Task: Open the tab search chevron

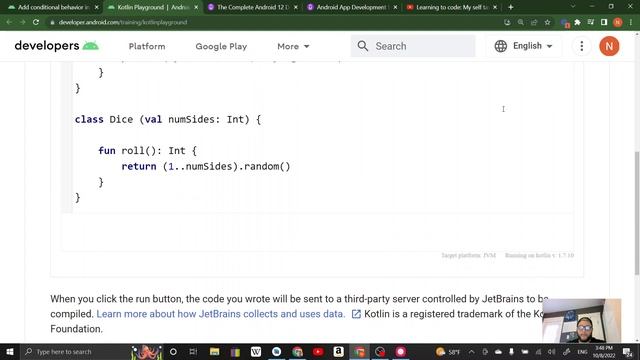Action: coord(573,7)
